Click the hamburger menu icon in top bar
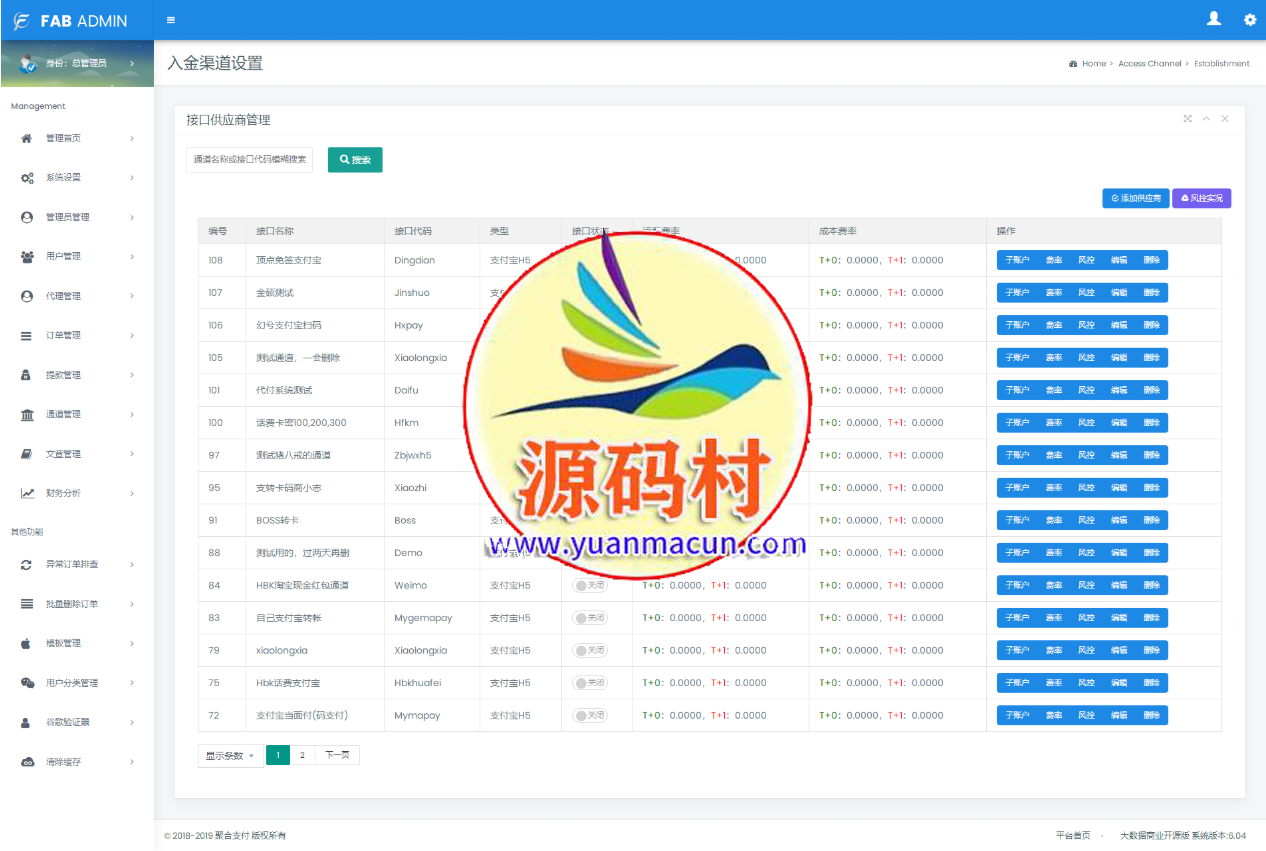The width and height of the screenshot is (1266, 851). coord(171,20)
